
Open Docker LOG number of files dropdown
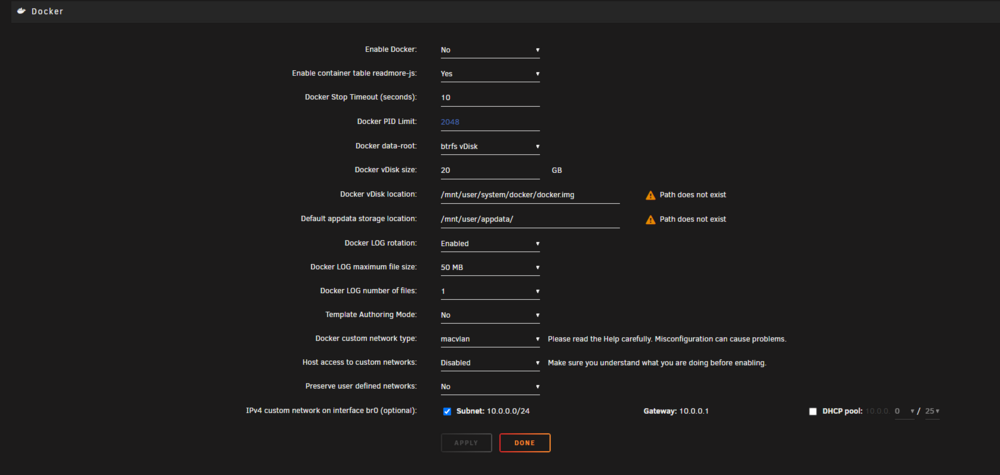pos(490,291)
